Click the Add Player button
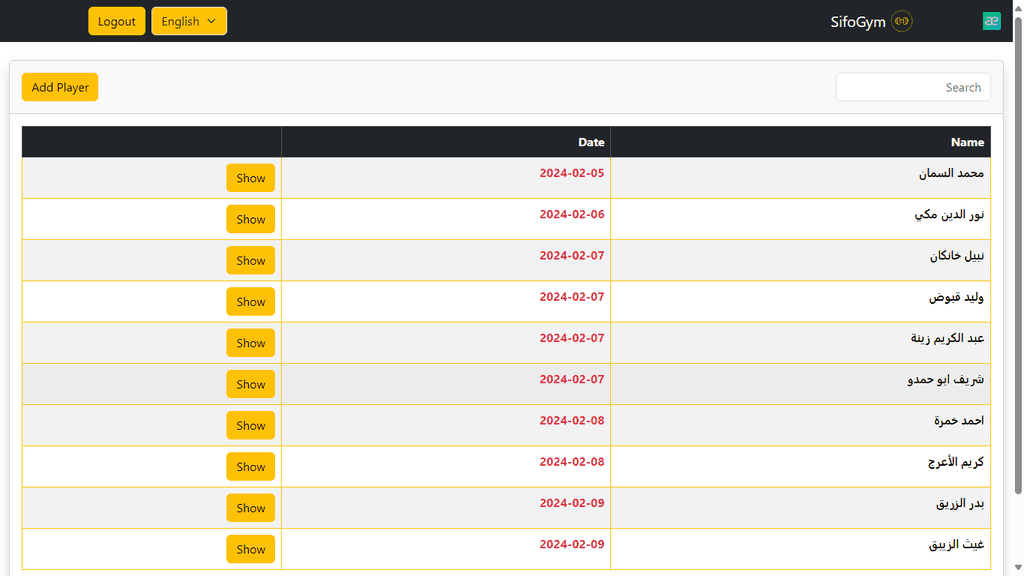The image size is (1024, 576). (60, 87)
